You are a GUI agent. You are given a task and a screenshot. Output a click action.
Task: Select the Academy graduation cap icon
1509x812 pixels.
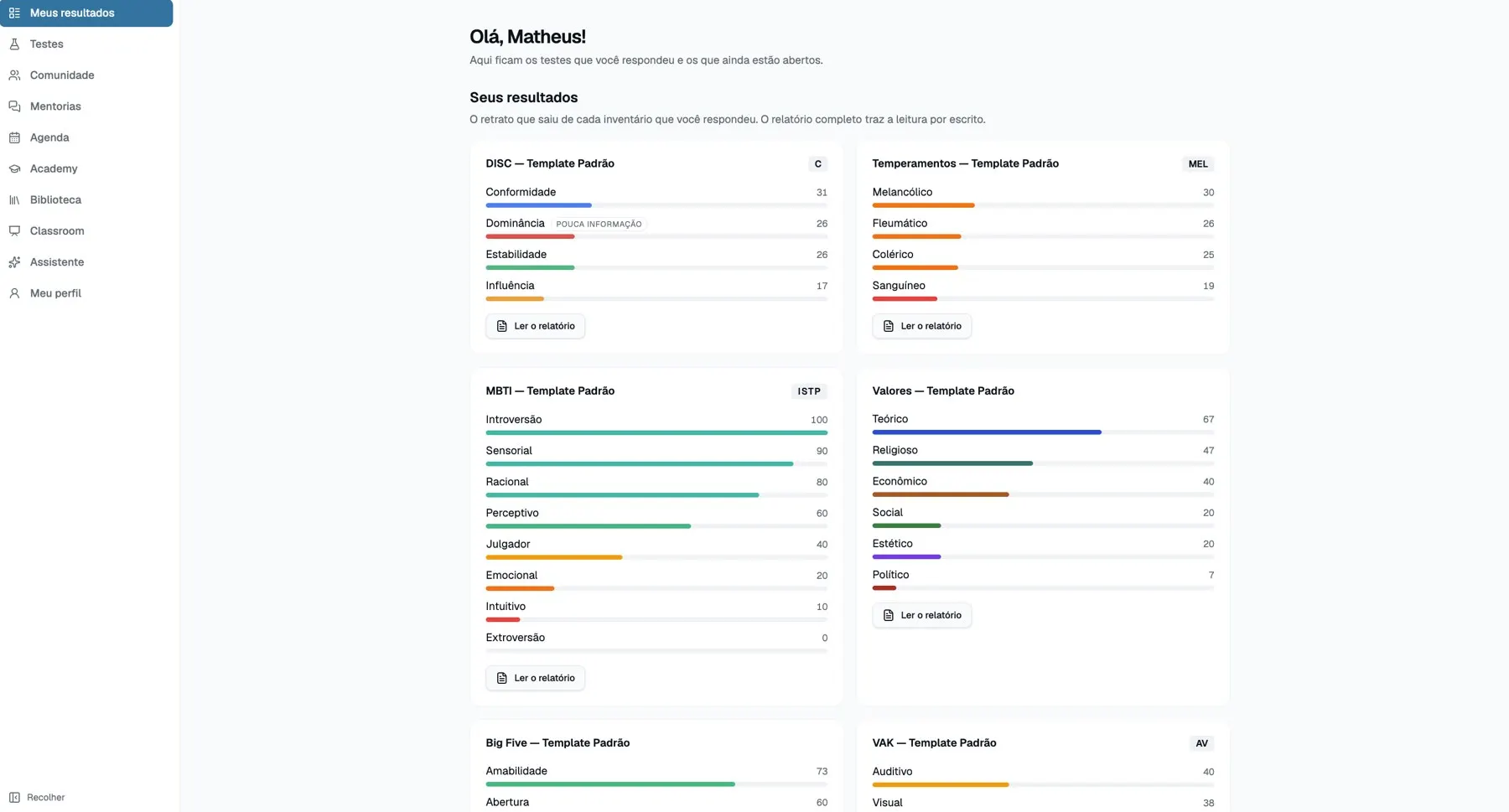coord(14,168)
